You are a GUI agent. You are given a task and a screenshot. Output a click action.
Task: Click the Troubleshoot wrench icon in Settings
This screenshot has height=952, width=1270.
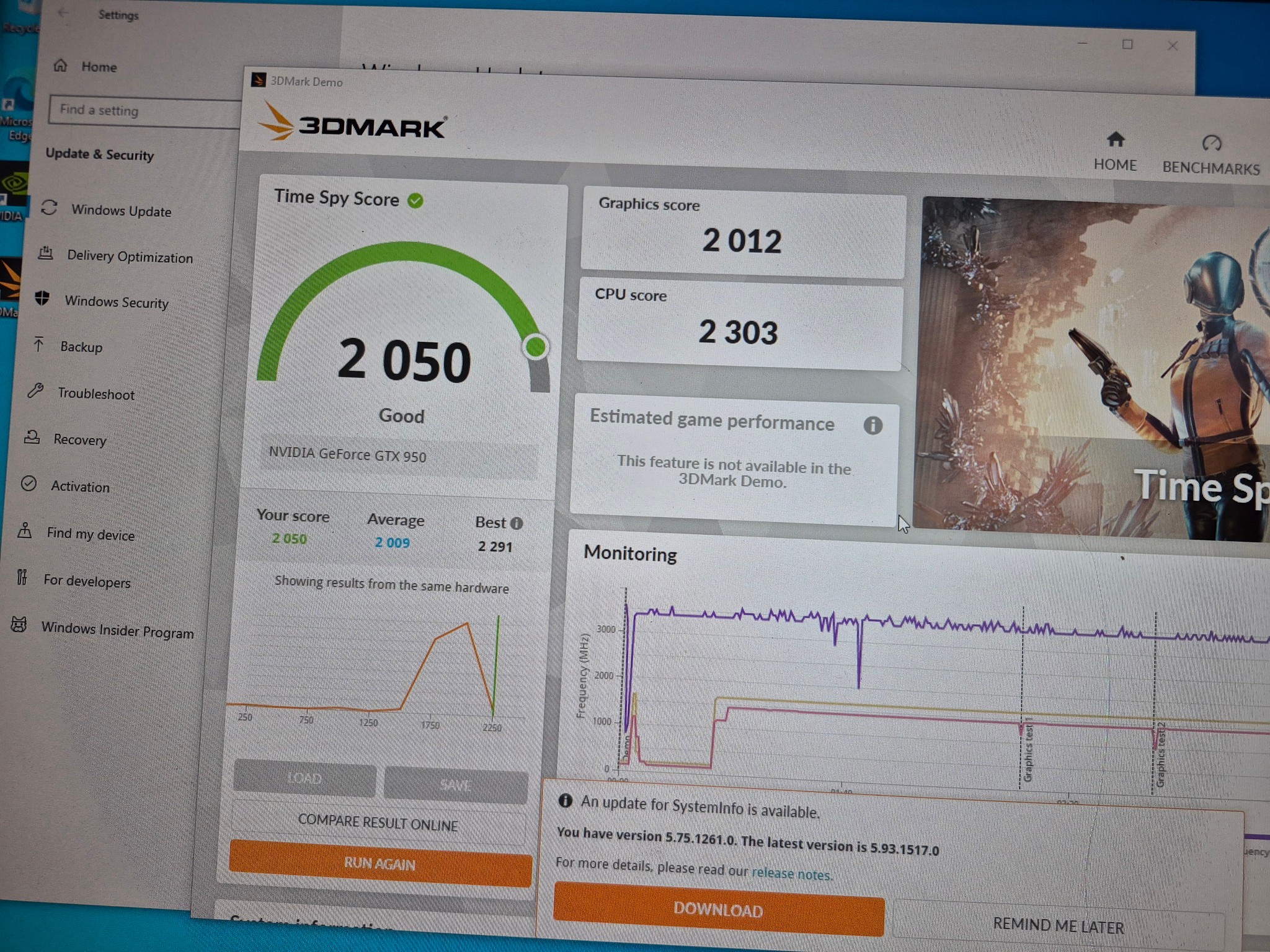click(35, 390)
